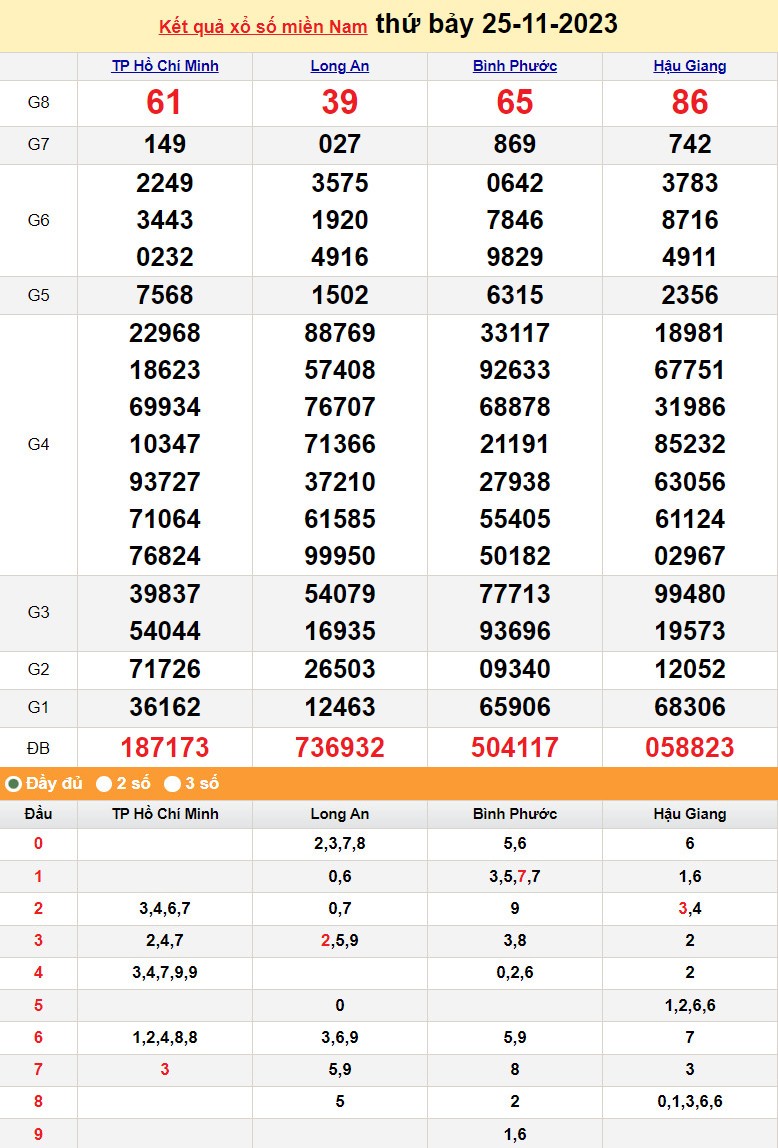Image resolution: width=778 pixels, height=1148 pixels.
Task: Click the special prize number 736932
Action: [x=340, y=747]
